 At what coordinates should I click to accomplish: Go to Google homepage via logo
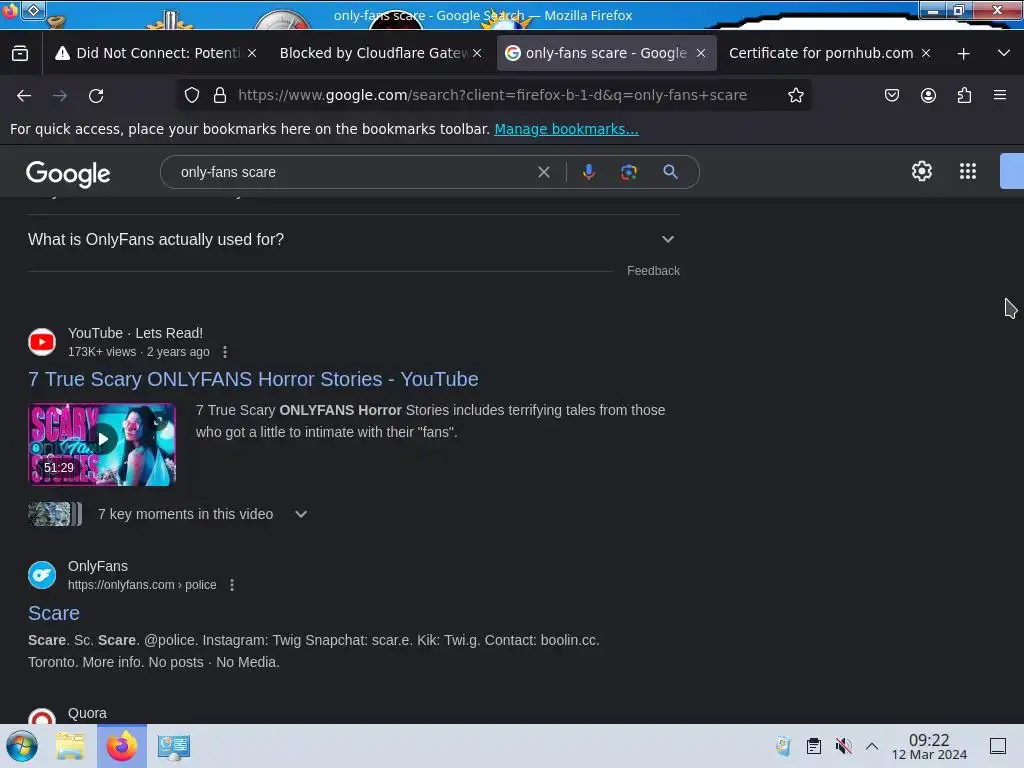coord(68,173)
